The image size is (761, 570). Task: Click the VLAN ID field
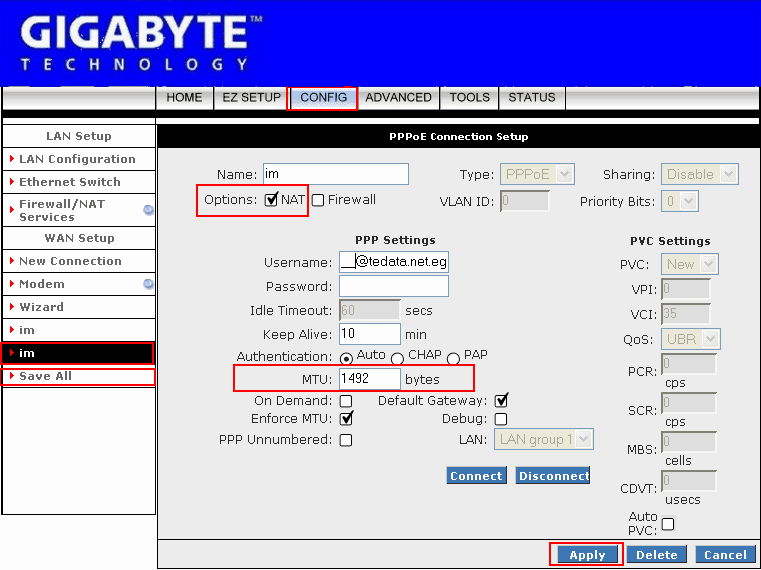coord(525,201)
